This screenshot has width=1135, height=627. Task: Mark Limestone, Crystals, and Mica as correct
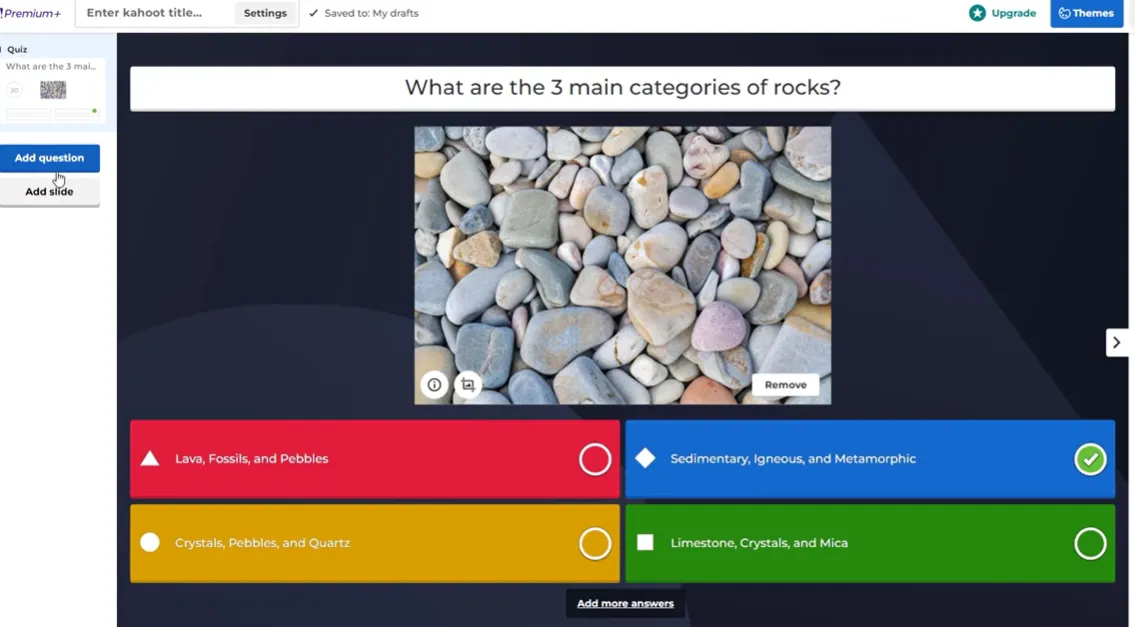1090,543
